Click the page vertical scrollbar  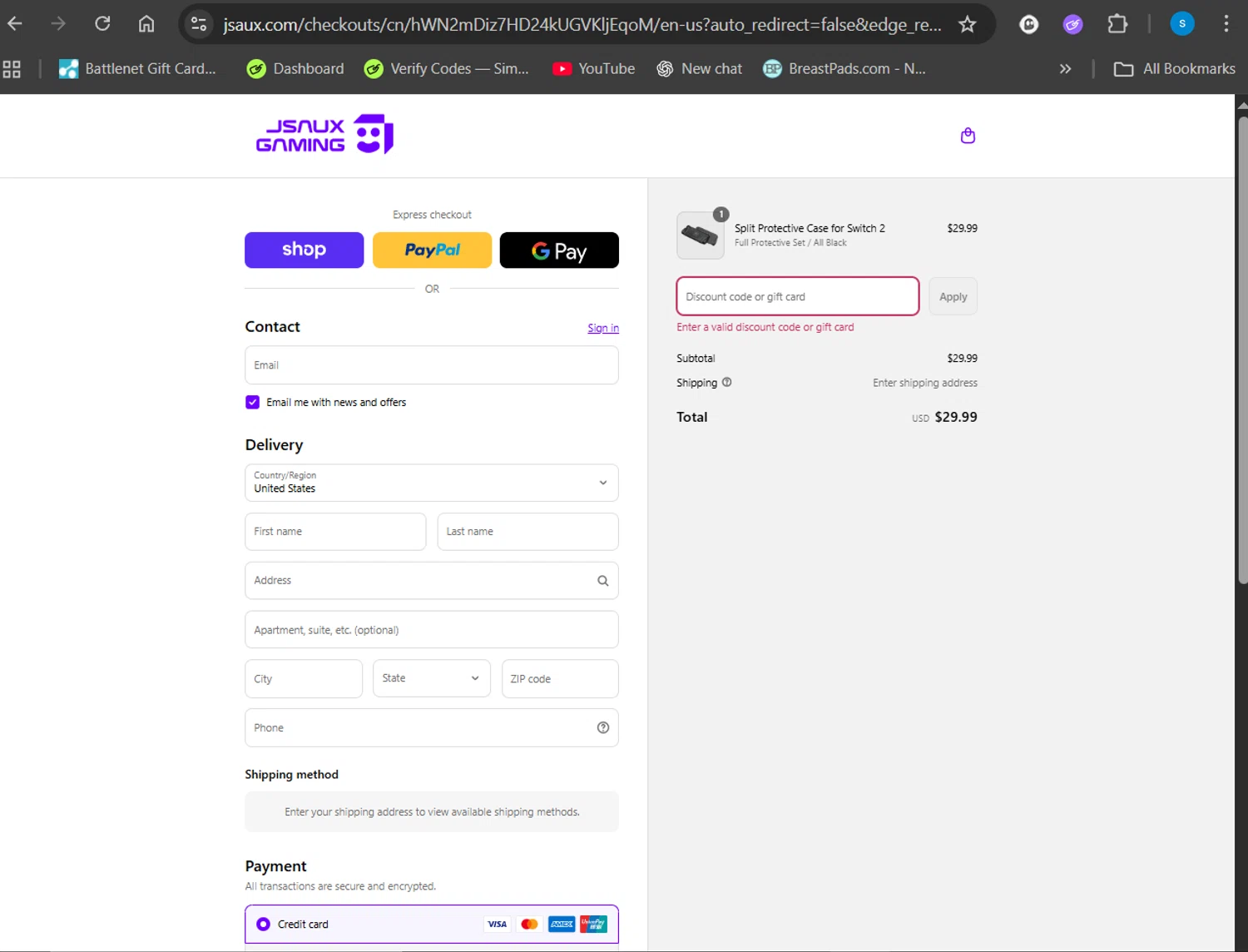(1242, 350)
